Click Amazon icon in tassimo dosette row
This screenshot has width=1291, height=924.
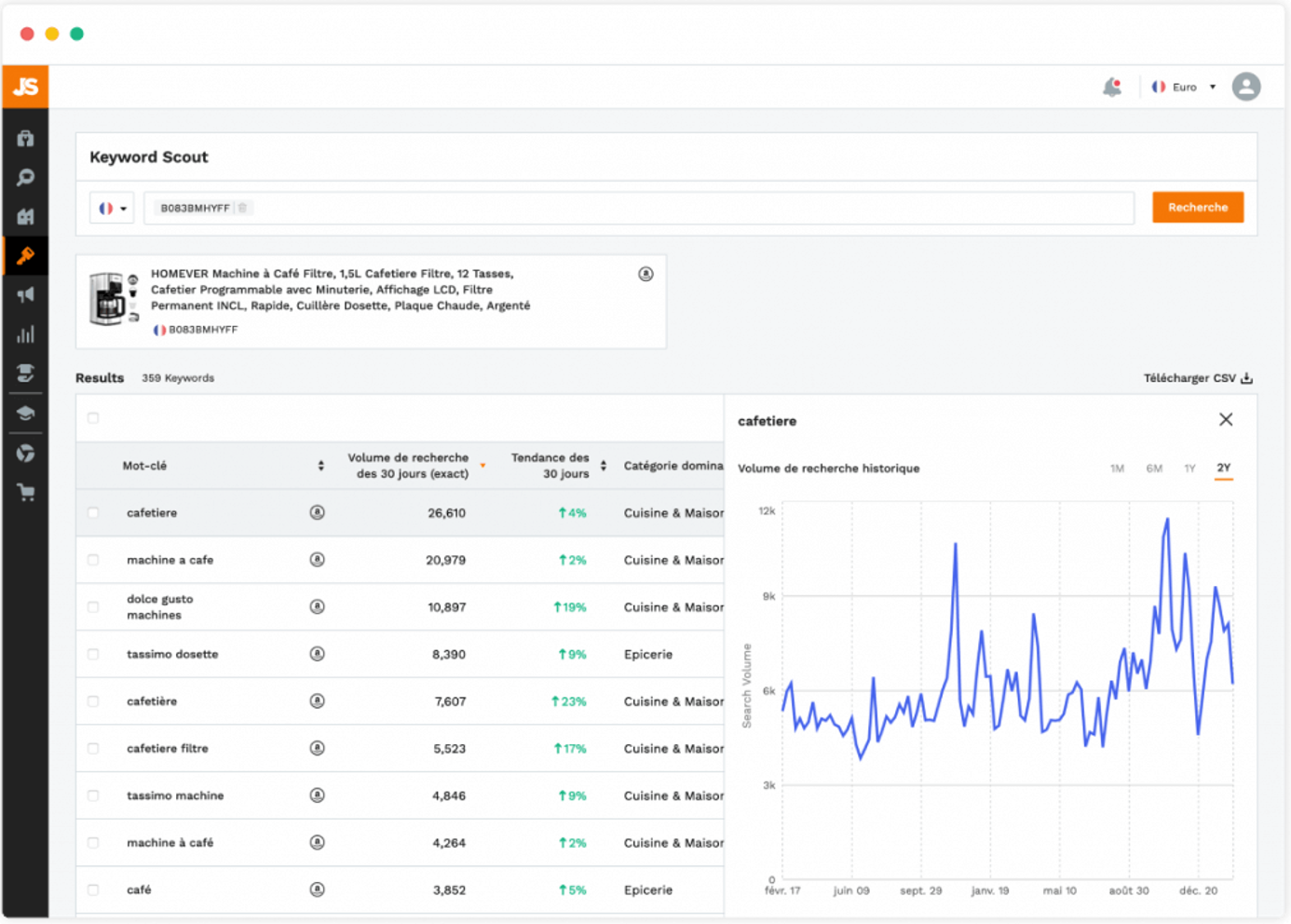click(317, 654)
